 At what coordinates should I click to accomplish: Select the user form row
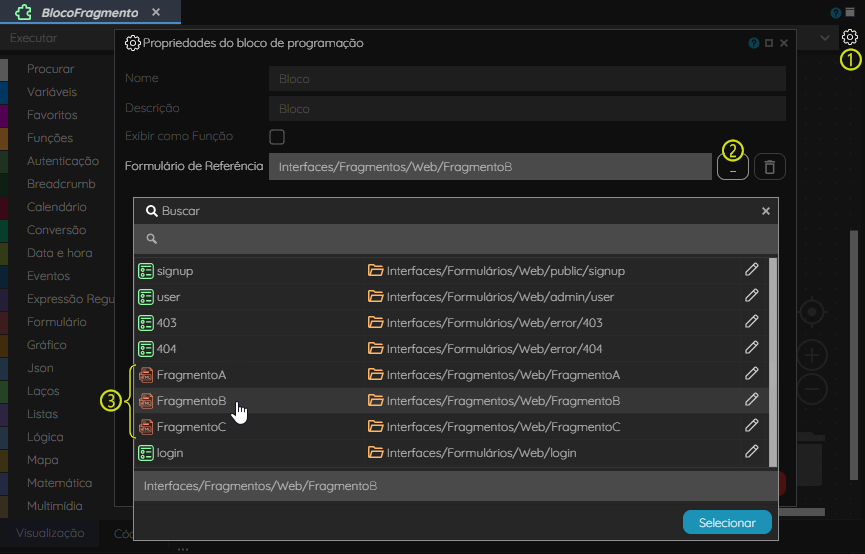[451, 297]
